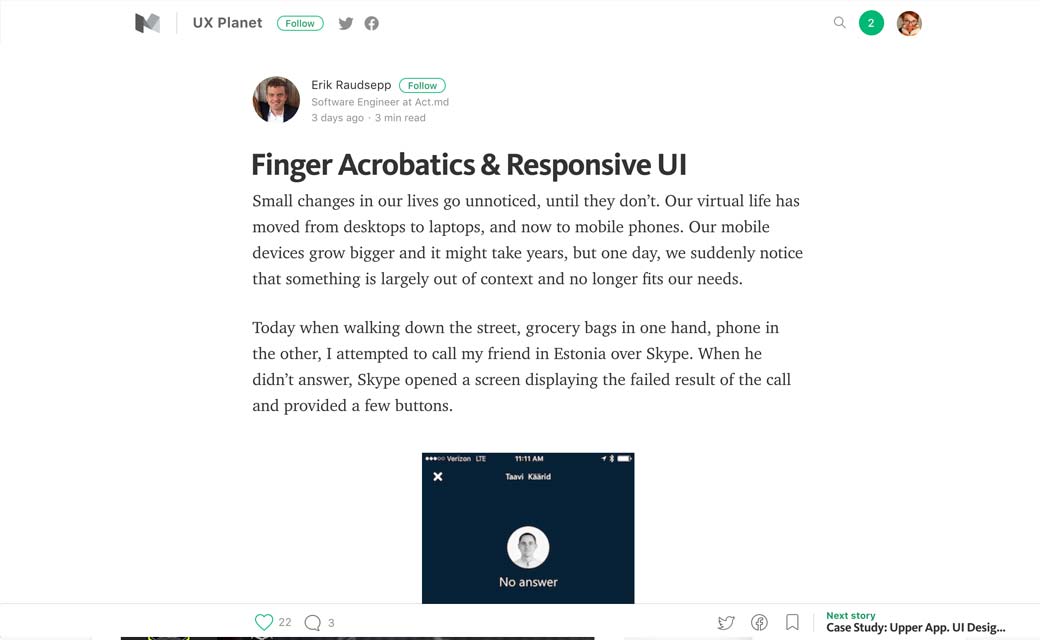1040x640 pixels.
Task: Open the responses comment bubble icon
Action: tap(312, 622)
